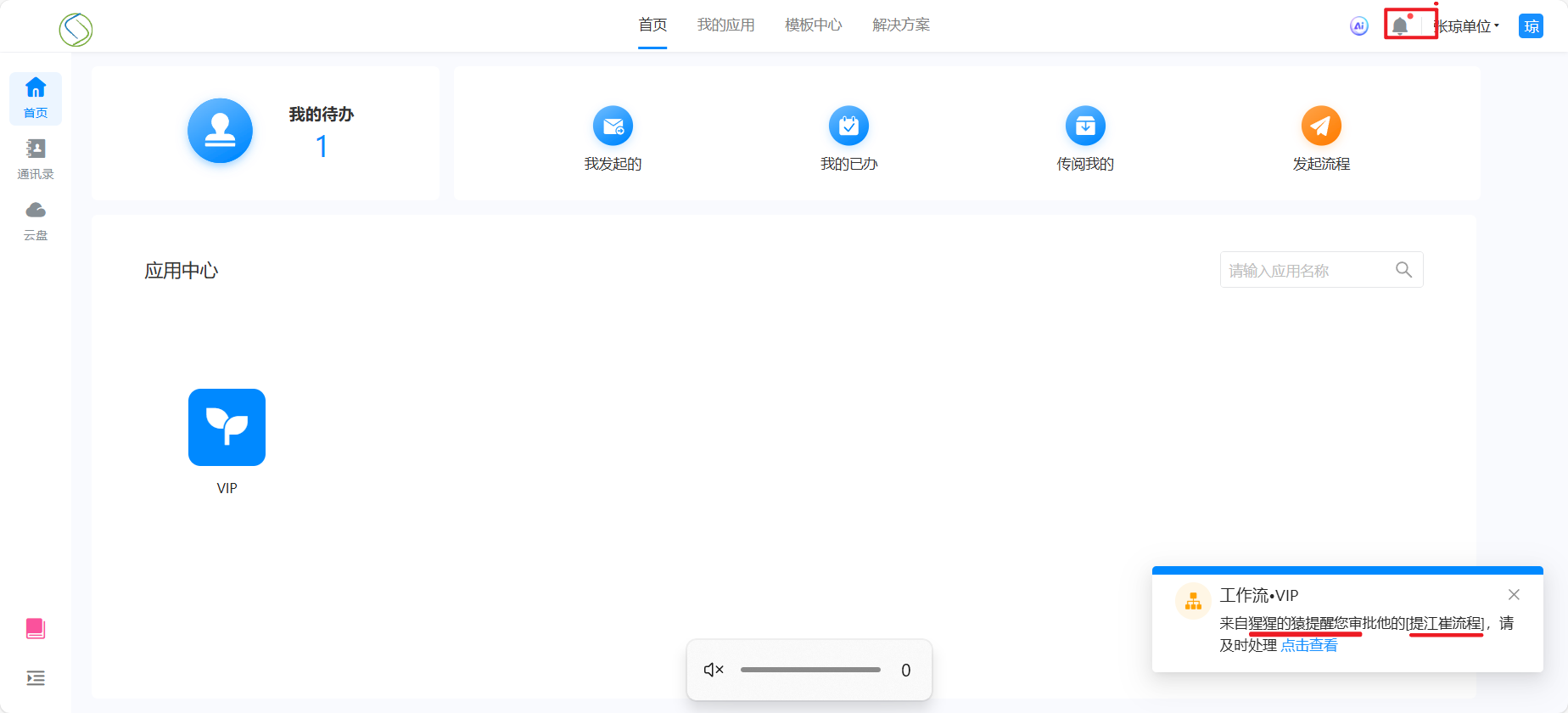Open 传阅我的 inbox icon
Viewport: 1568px width, 713px height.
(x=1085, y=126)
